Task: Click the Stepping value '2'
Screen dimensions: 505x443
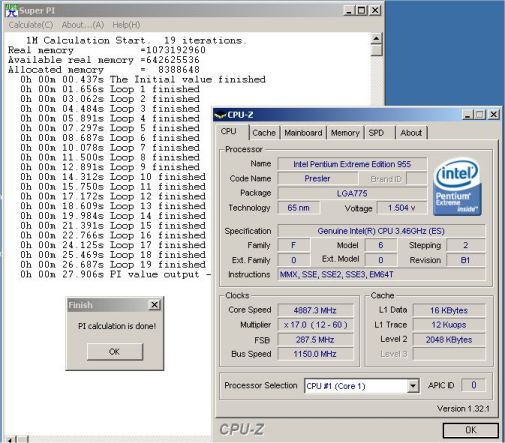Action: click(466, 245)
